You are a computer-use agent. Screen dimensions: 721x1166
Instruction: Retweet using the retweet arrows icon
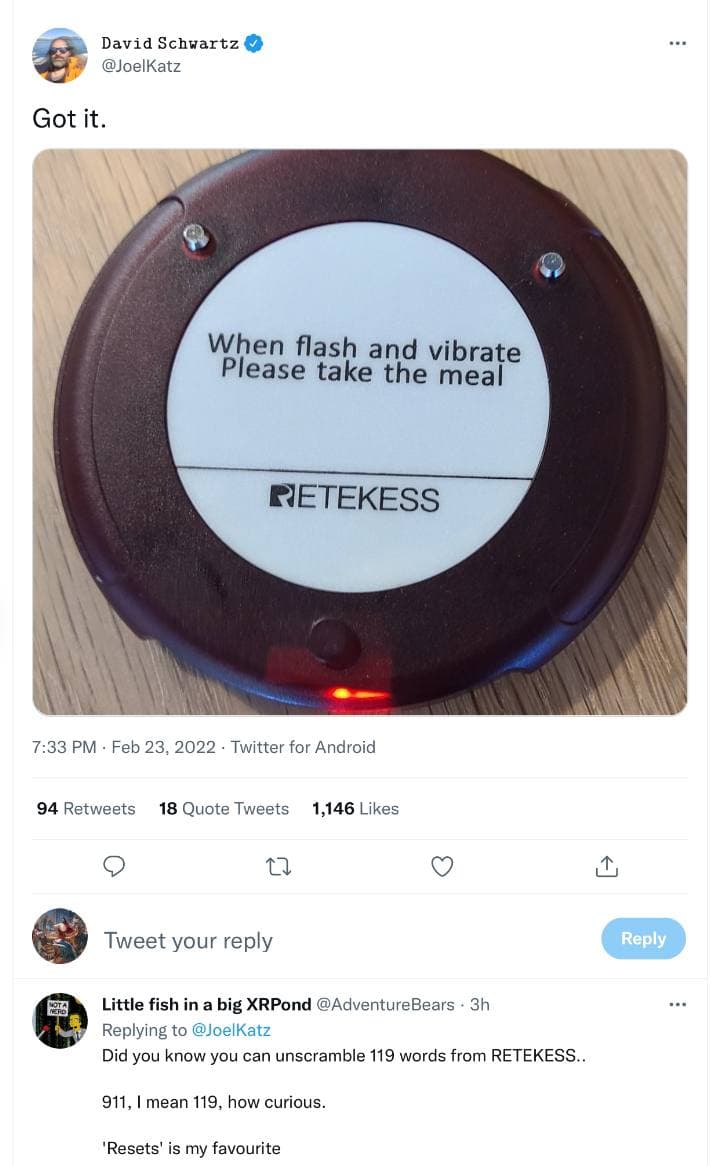(277, 867)
